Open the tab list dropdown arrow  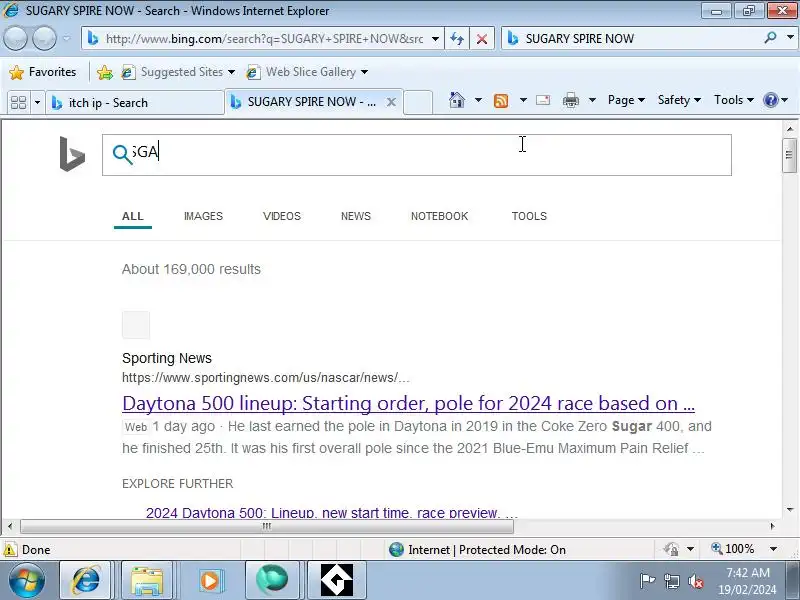coord(37,103)
